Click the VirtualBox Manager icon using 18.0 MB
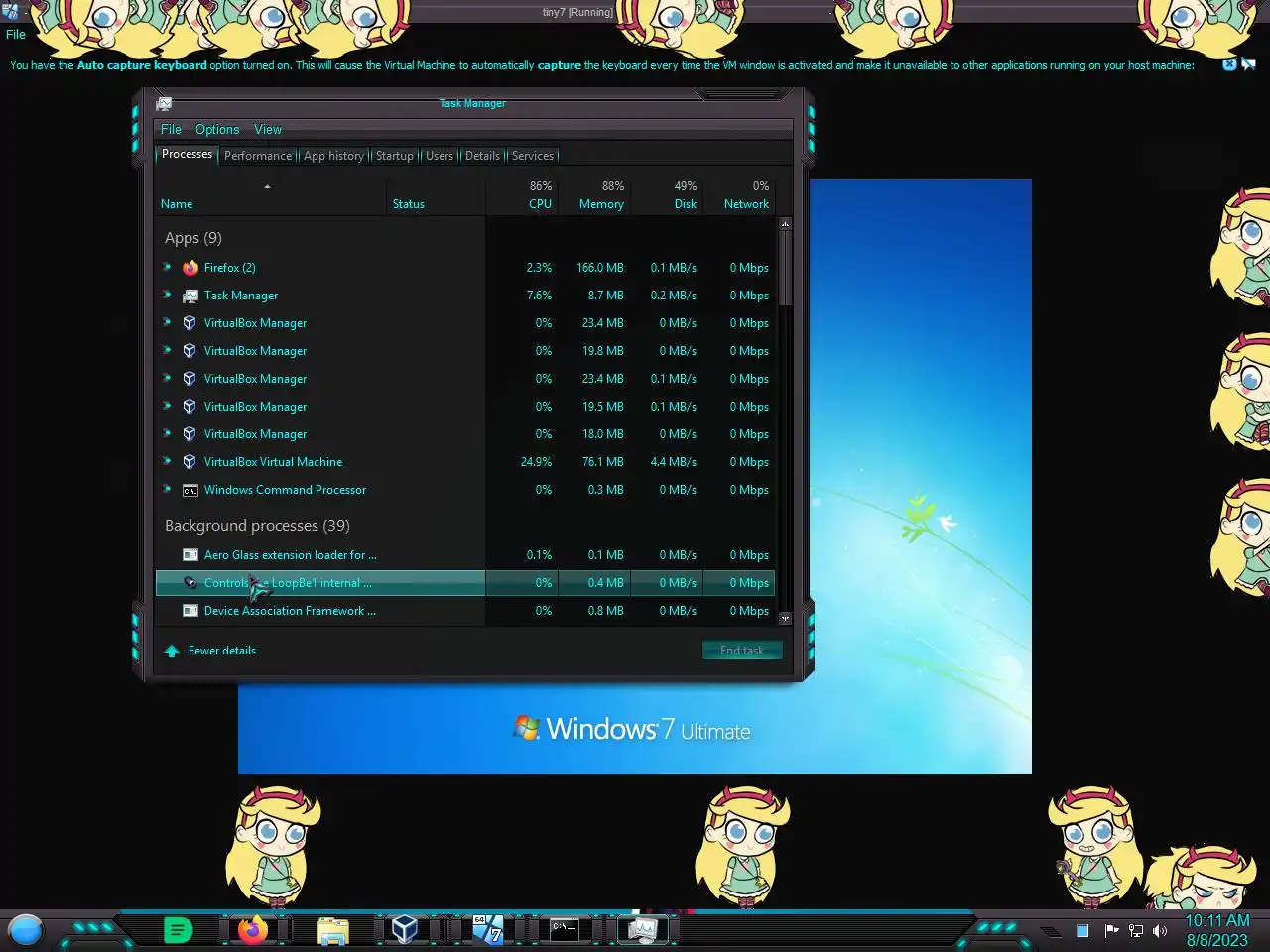1270x952 pixels. point(190,434)
